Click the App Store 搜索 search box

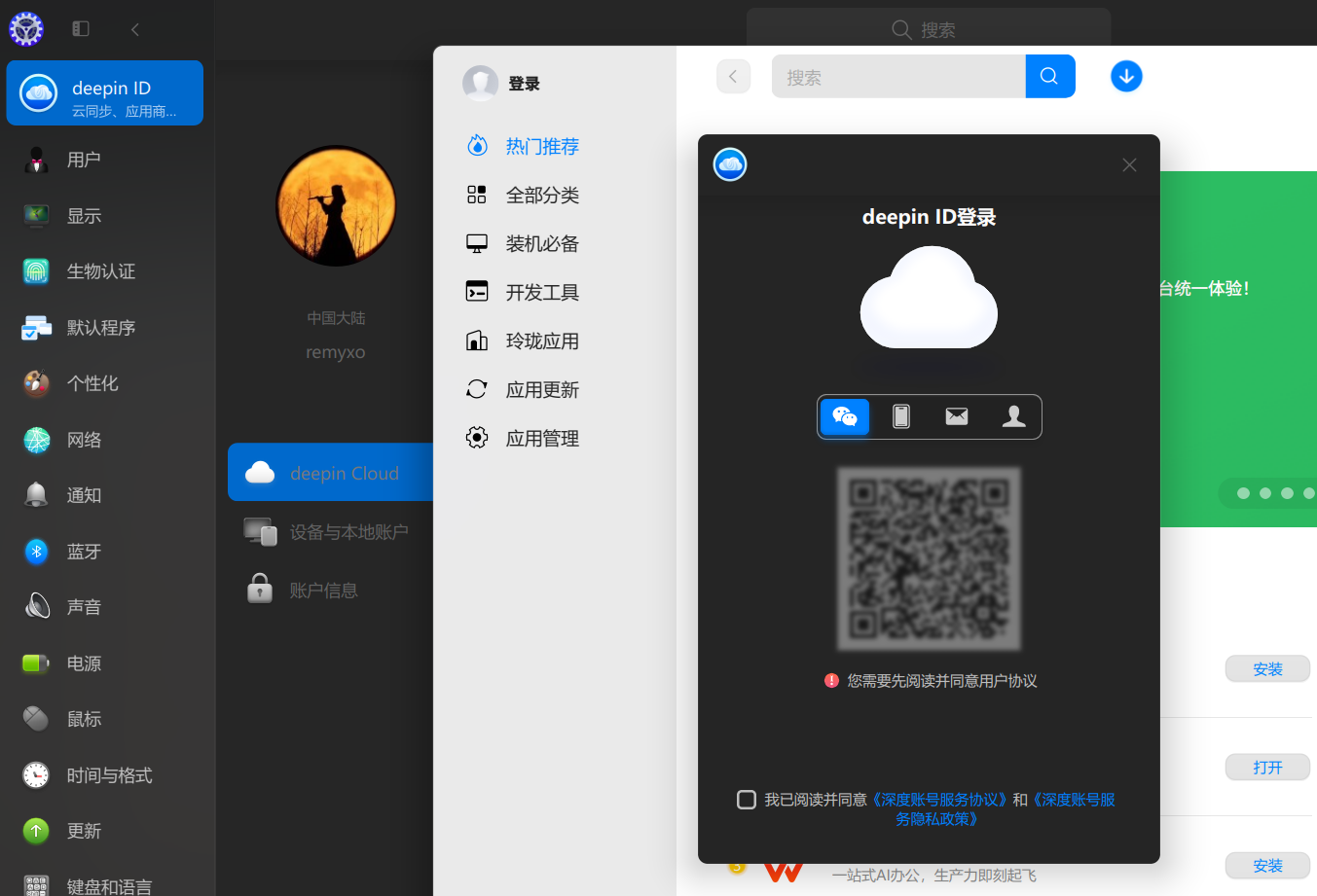point(898,77)
